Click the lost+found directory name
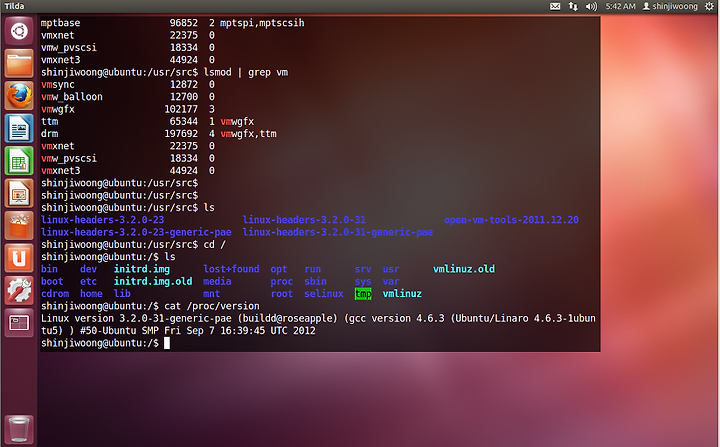 (x=231, y=269)
